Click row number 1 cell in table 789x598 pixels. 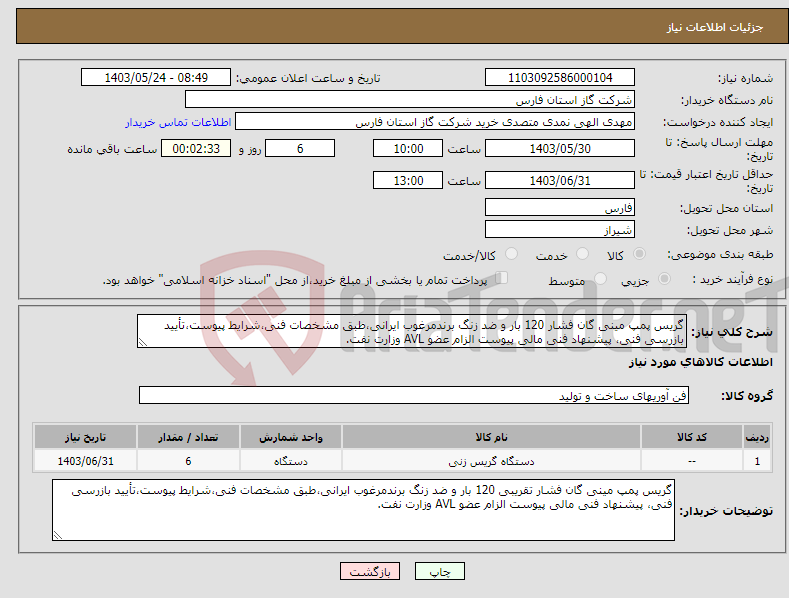pos(757,461)
